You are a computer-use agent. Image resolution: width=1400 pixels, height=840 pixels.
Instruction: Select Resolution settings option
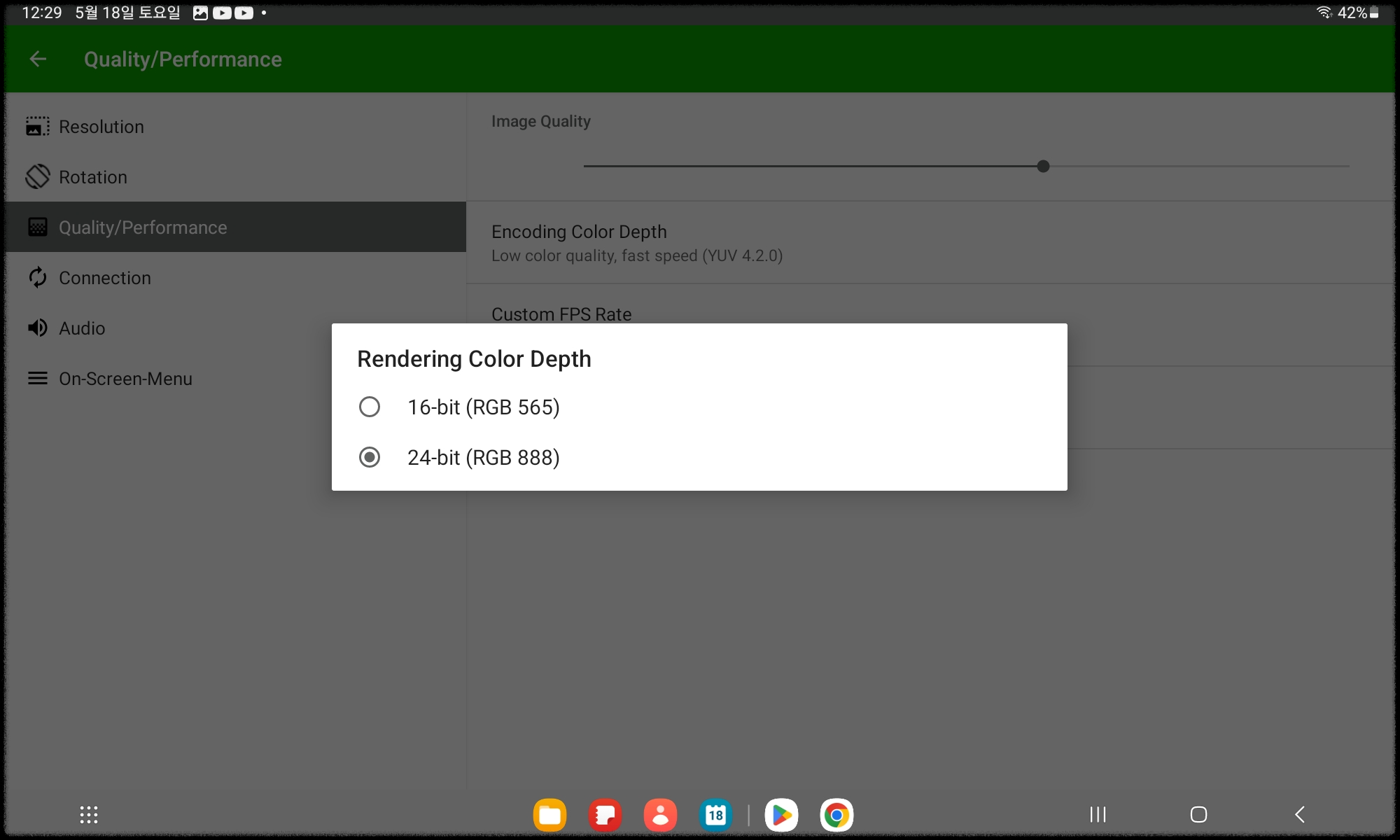(100, 126)
